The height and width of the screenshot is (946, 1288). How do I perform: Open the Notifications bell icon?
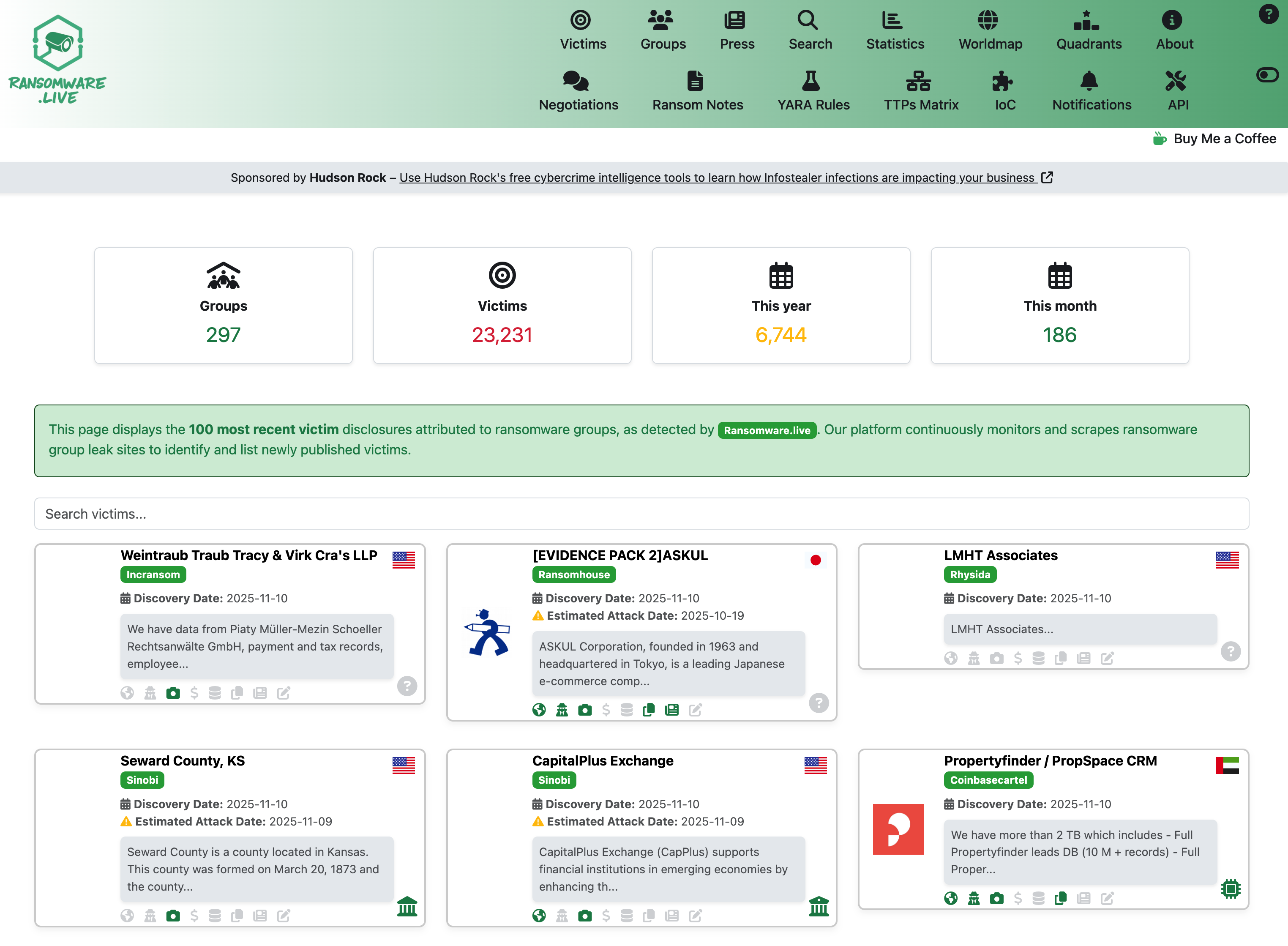coord(1089,81)
